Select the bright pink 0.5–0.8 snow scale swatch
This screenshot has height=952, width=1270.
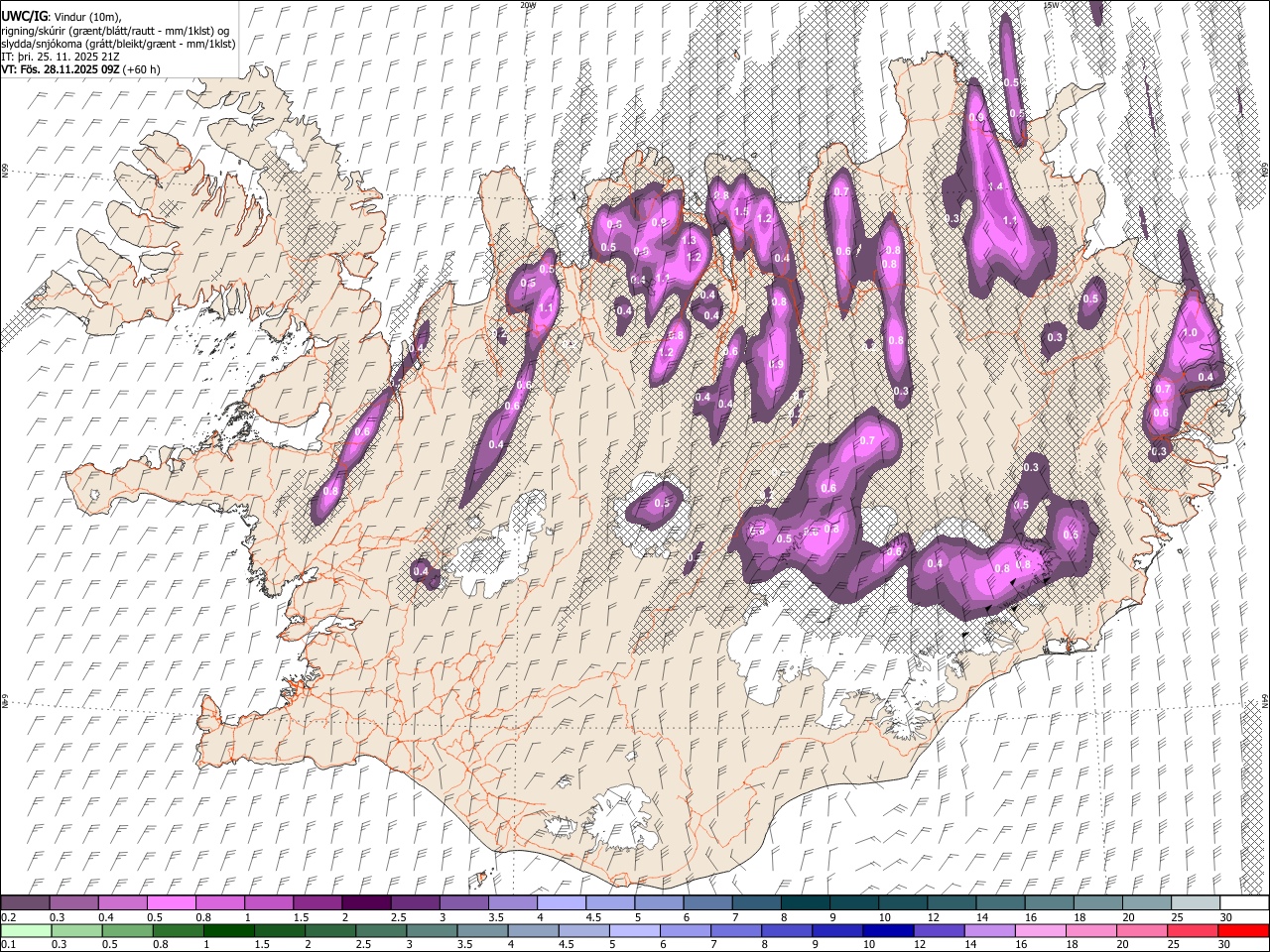[x=172, y=902]
